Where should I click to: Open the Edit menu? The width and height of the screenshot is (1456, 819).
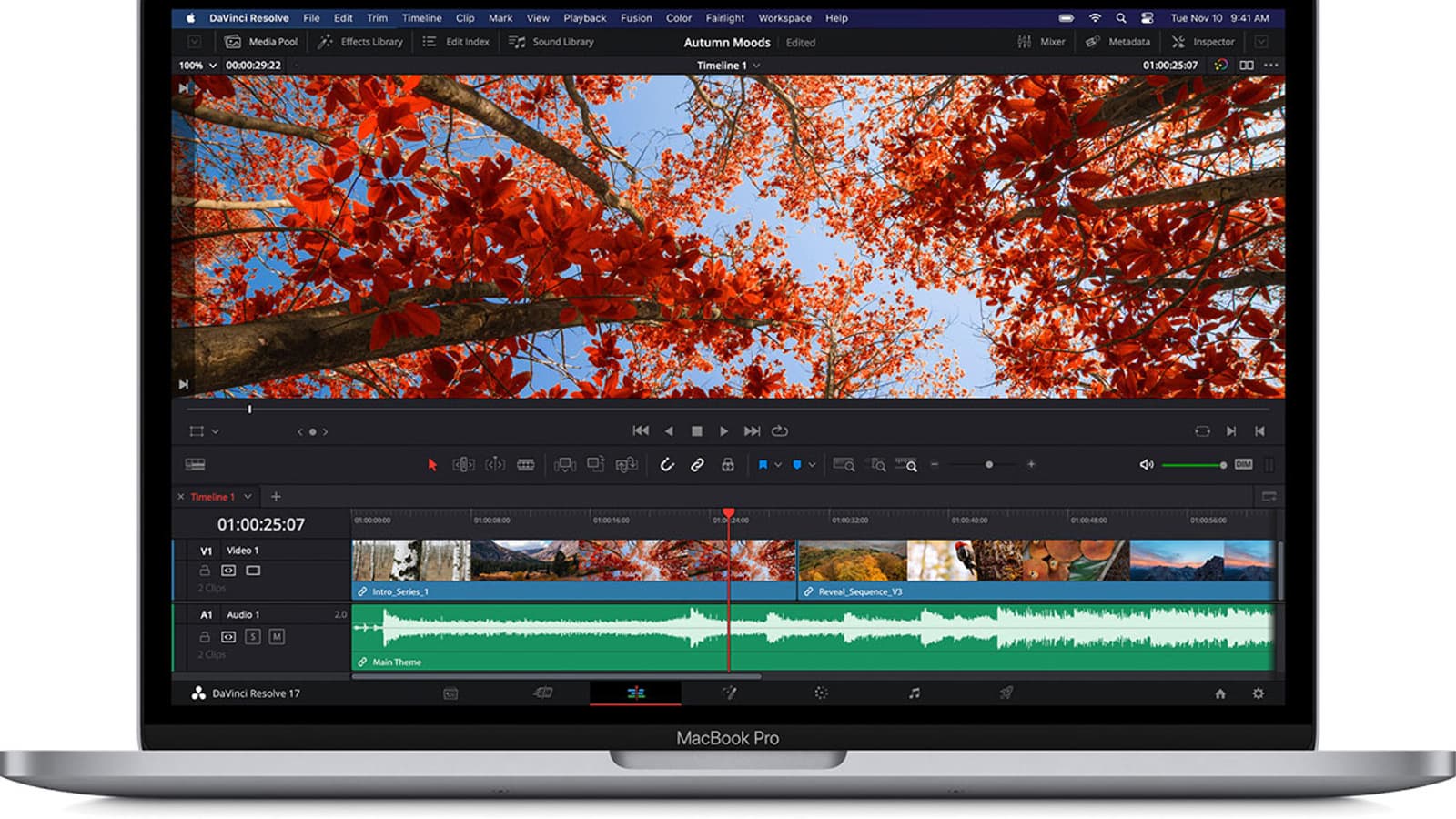click(x=343, y=18)
